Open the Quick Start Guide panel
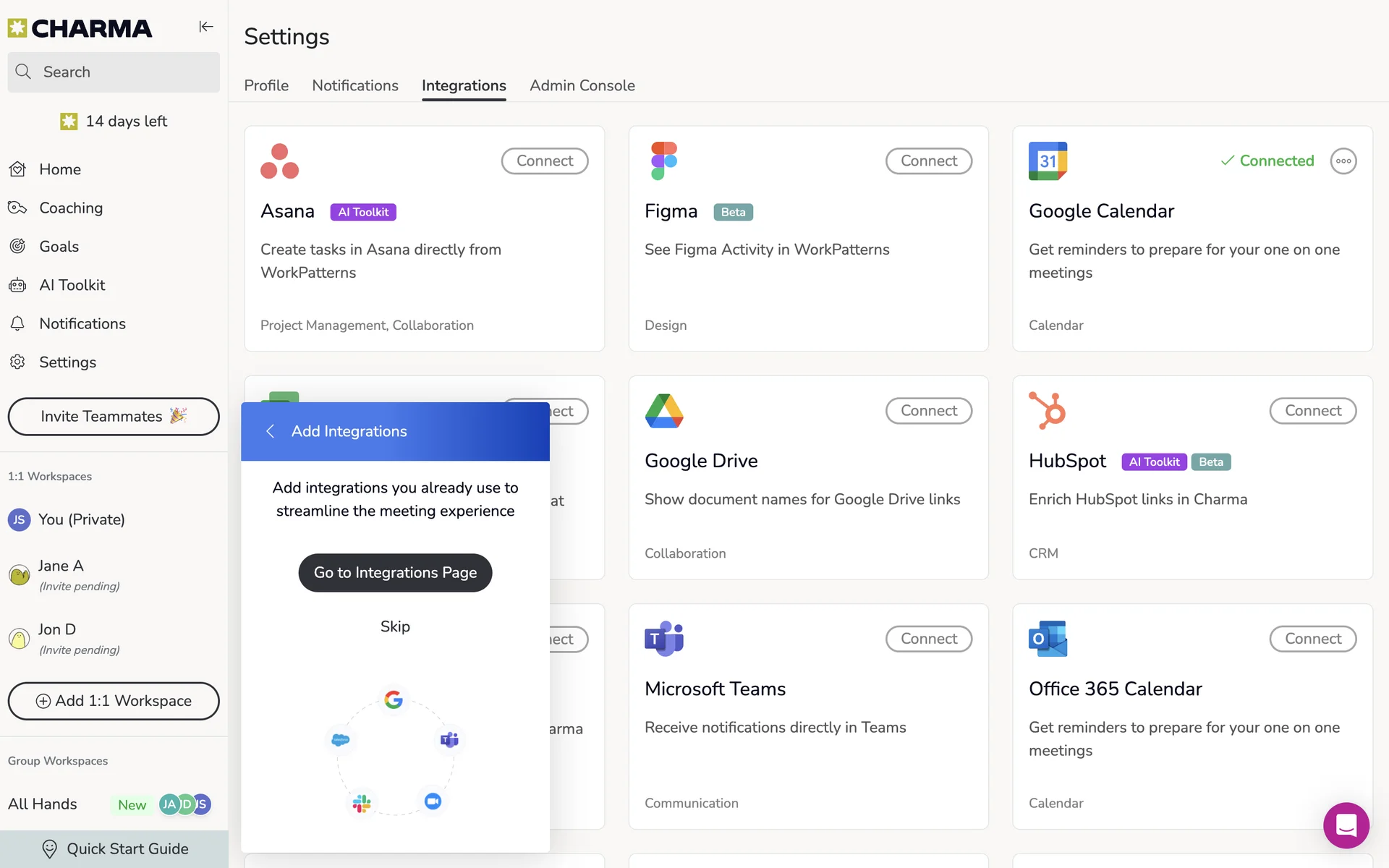This screenshot has width=1389, height=868. click(x=114, y=848)
